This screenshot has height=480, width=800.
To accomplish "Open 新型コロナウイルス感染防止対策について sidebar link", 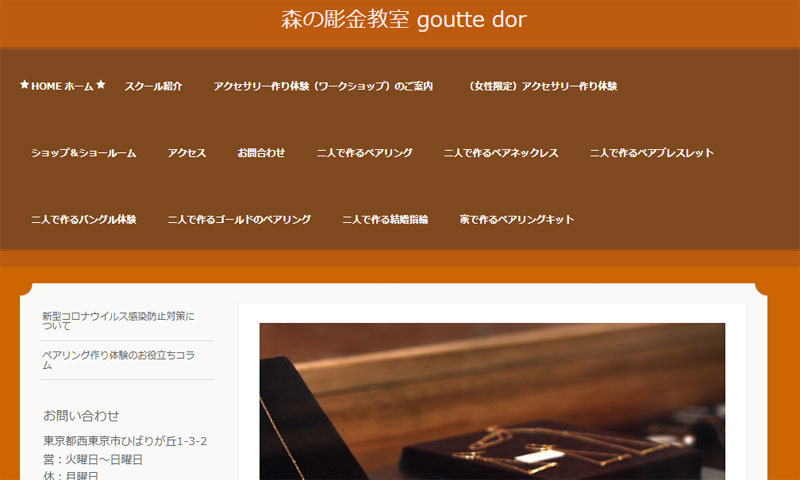I will (118, 321).
